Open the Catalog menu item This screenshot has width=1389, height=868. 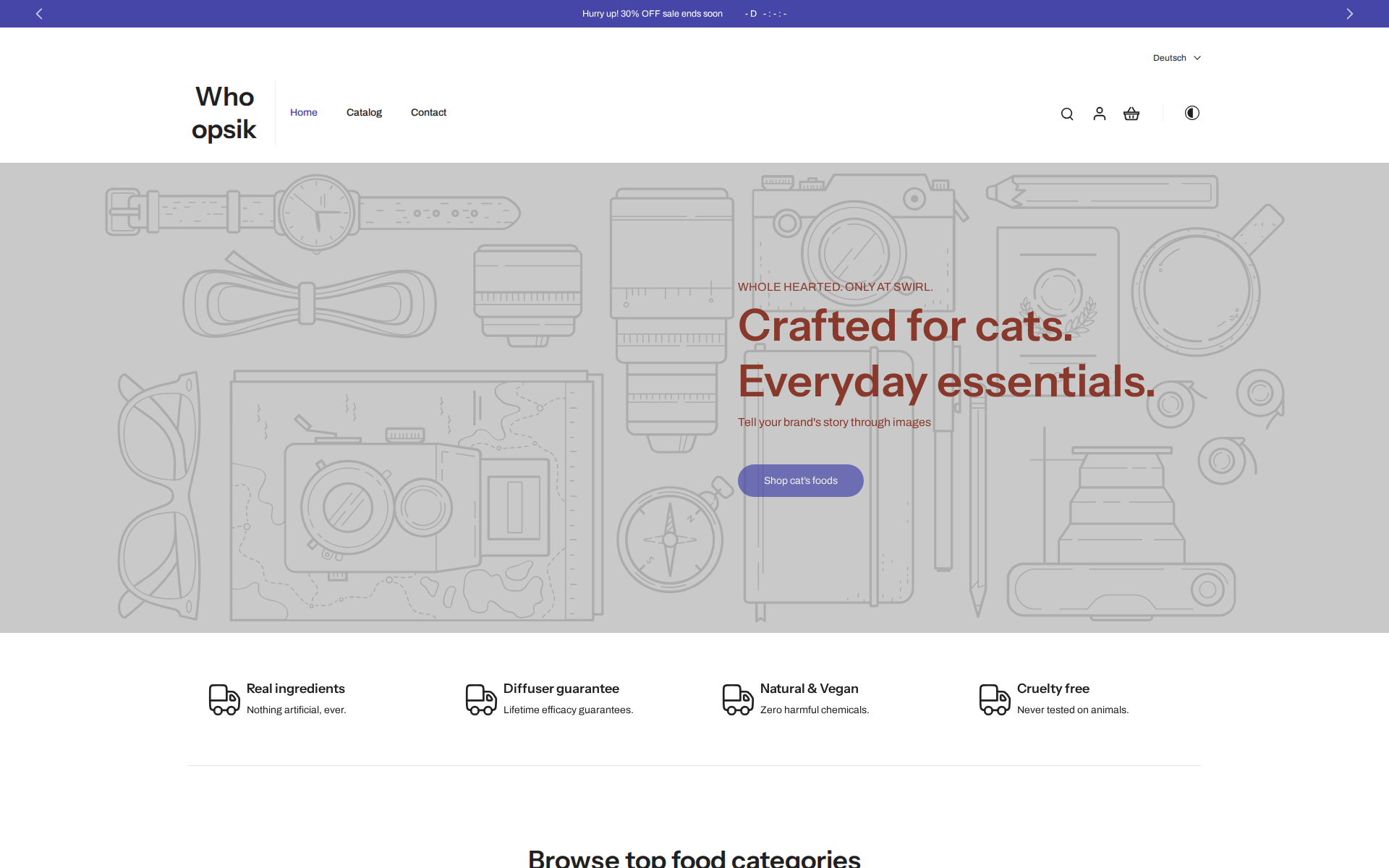[x=364, y=112]
